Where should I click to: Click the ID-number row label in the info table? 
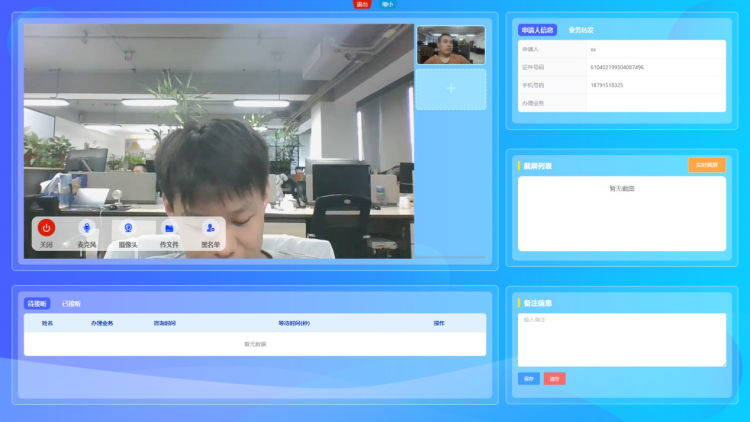click(533, 67)
